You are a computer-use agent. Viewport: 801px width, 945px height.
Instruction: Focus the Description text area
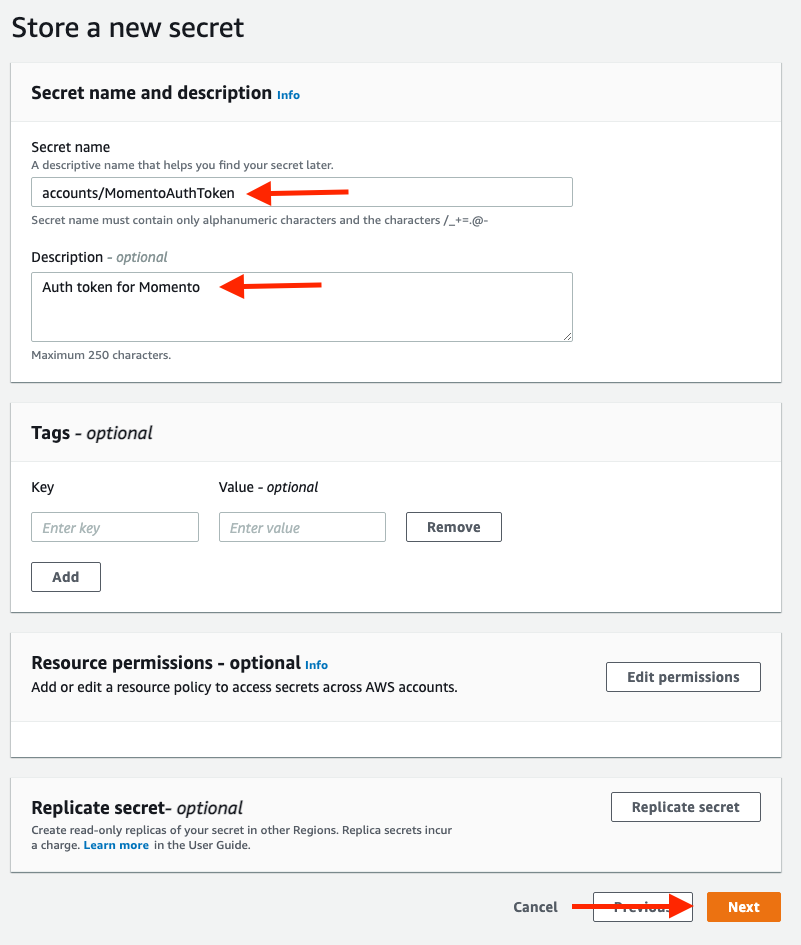(x=400, y=315)
